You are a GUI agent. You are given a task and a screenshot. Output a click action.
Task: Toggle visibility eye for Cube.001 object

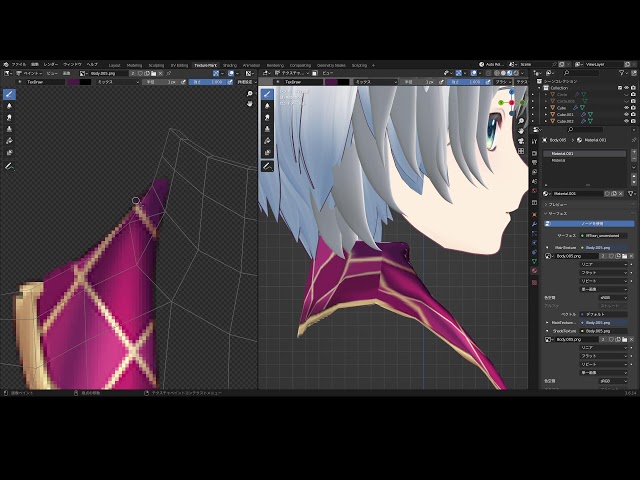[626, 115]
